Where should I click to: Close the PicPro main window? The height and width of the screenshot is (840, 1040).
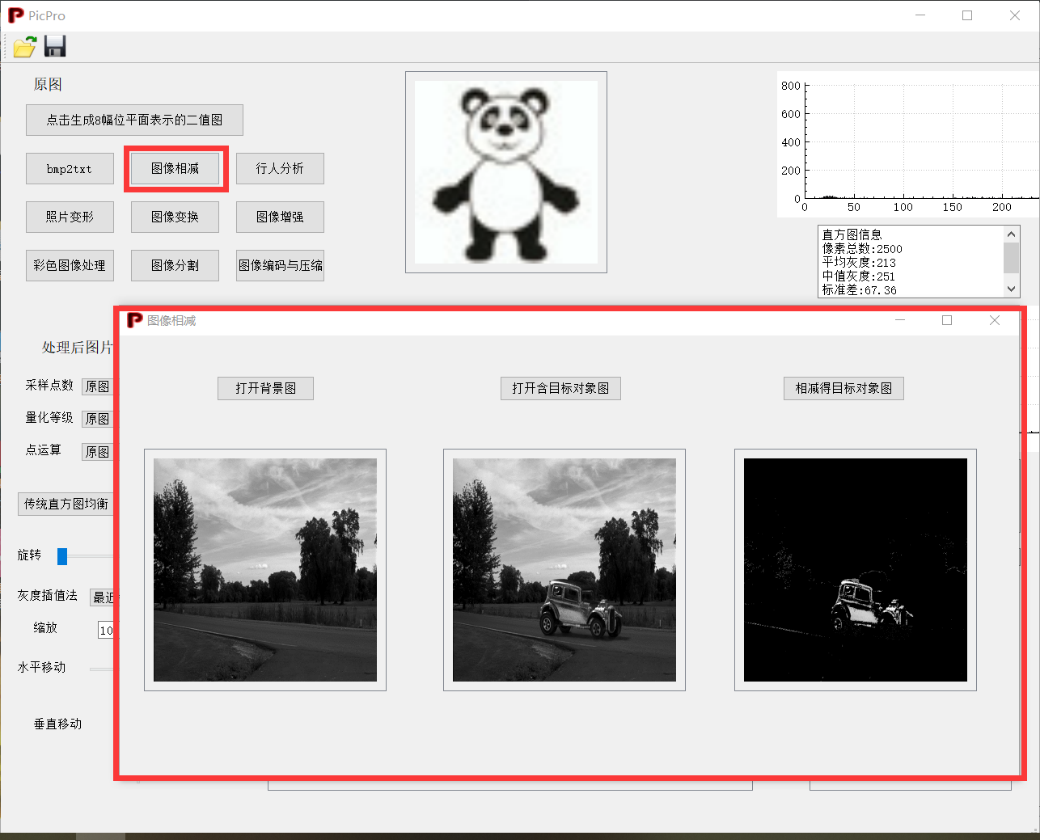(1015, 15)
